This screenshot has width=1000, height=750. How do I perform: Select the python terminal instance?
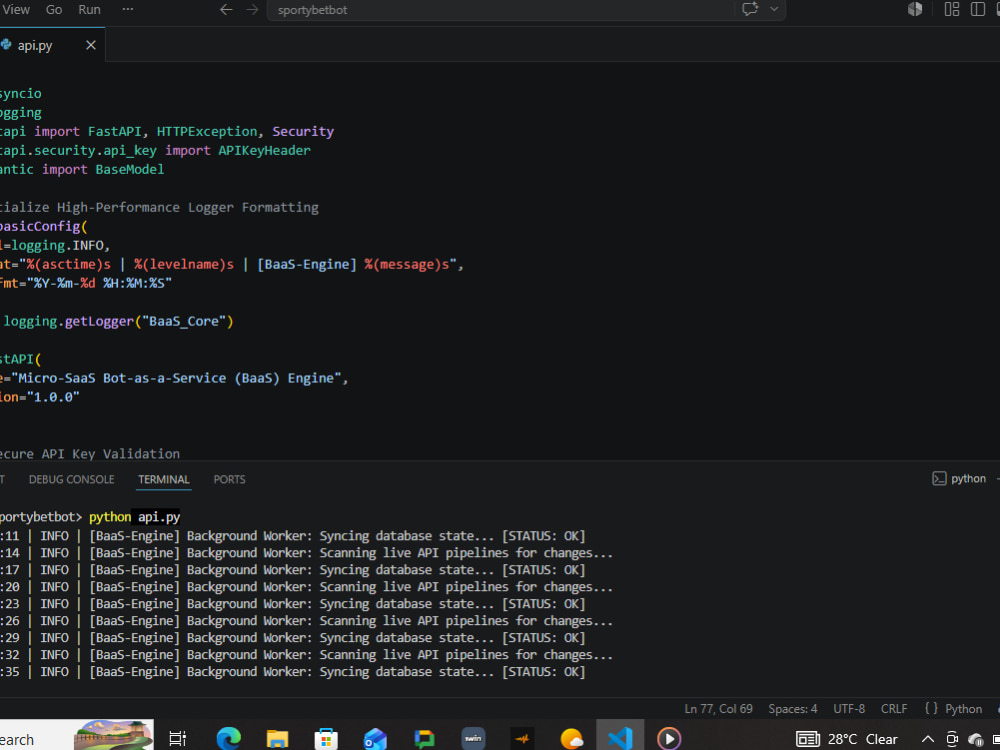tap(968, 478)
